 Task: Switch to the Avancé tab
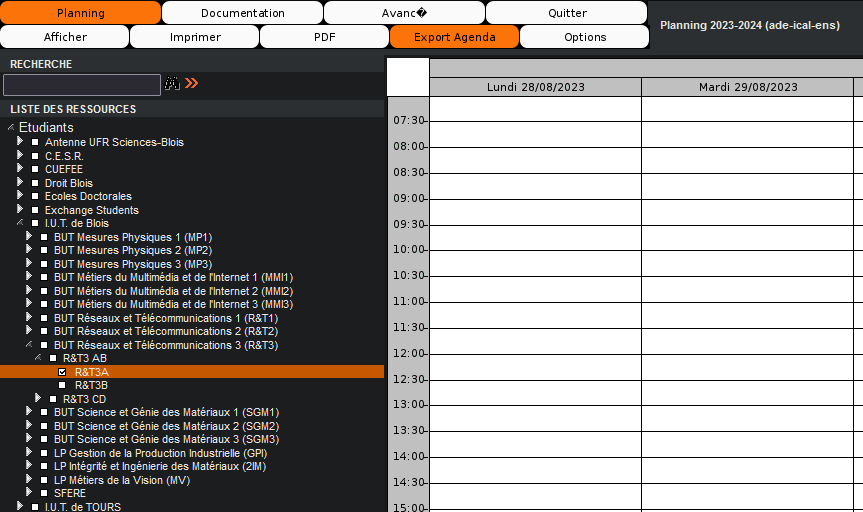tap(405, 13)
